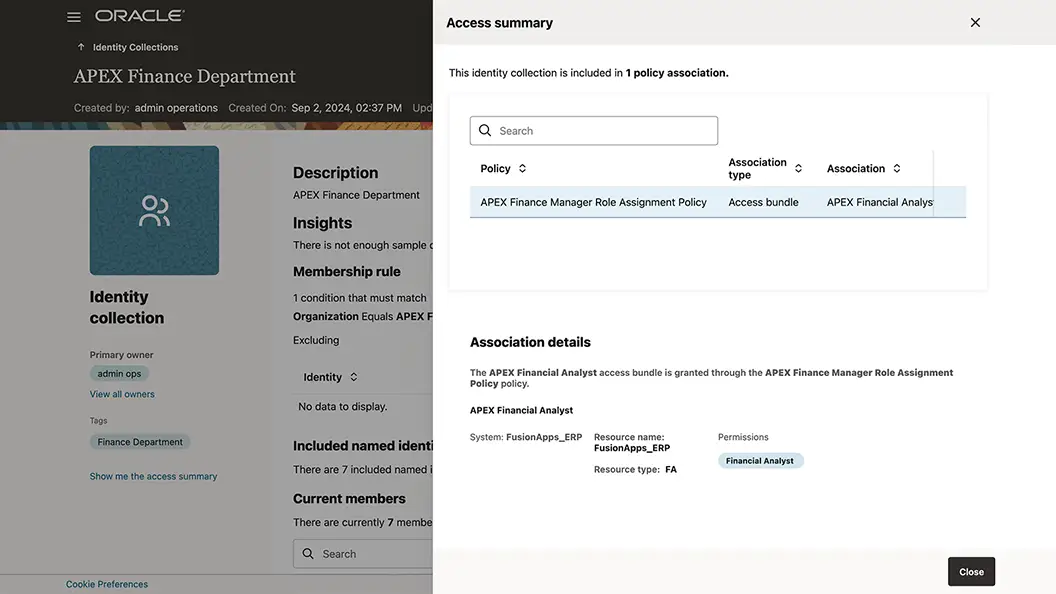Sort by Policy column
Viewport: 1056px width, 594px height.
click(522, 168)
